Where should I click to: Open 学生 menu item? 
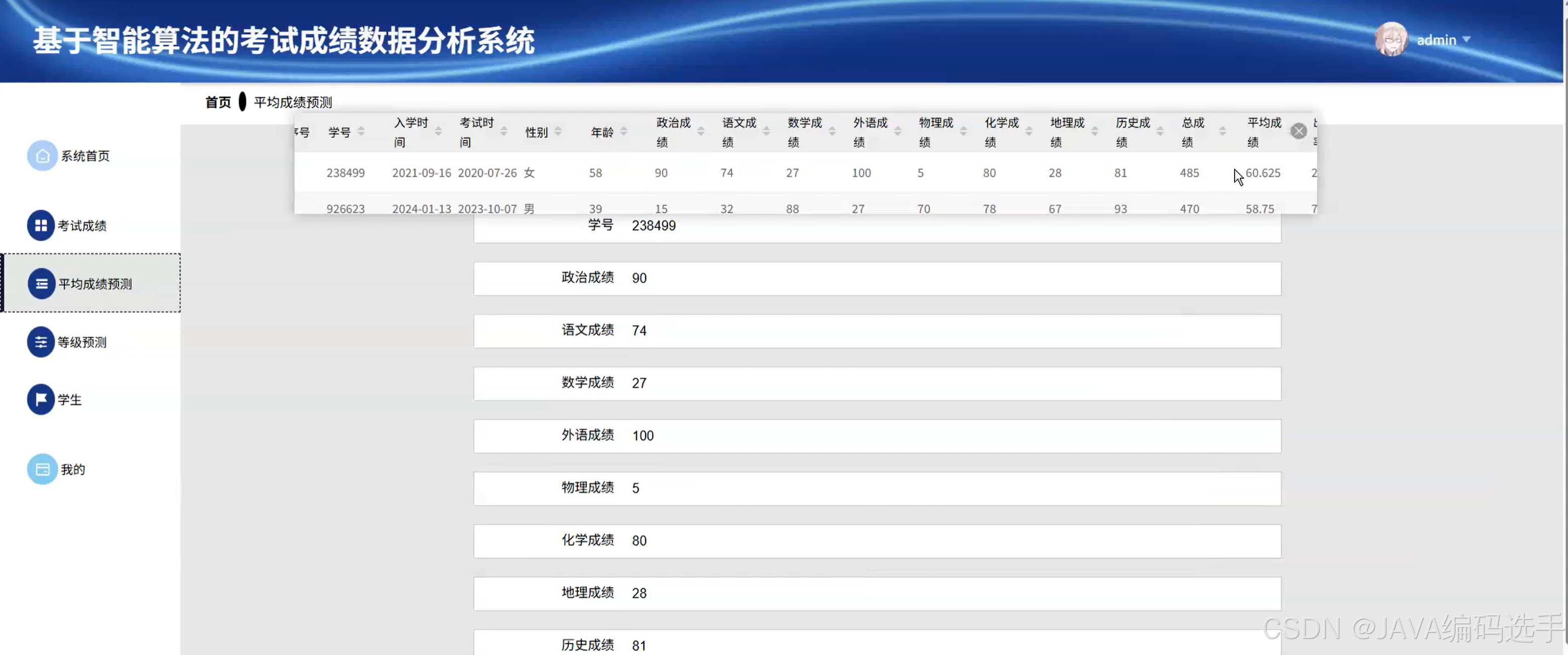click(70, 400)
